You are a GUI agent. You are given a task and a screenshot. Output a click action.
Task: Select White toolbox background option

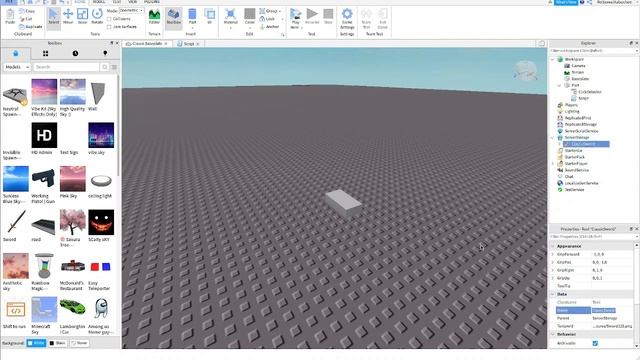(36, 343)
